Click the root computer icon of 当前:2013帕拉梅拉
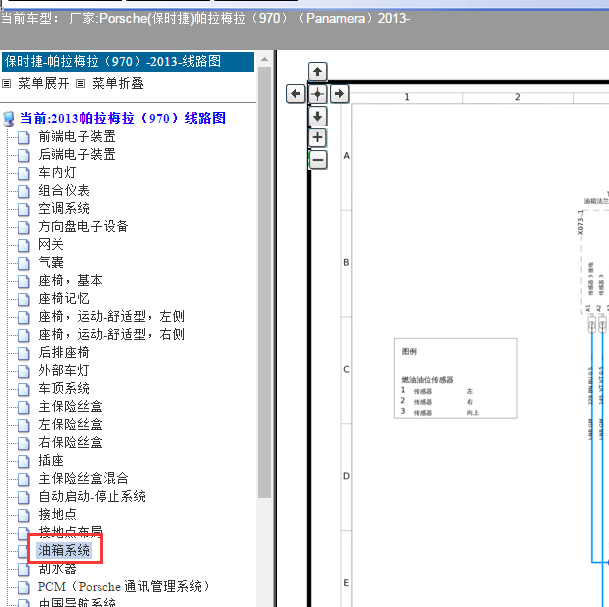Image resolution: width=609 pixels, height=607 pixels. tap(9, 119)
